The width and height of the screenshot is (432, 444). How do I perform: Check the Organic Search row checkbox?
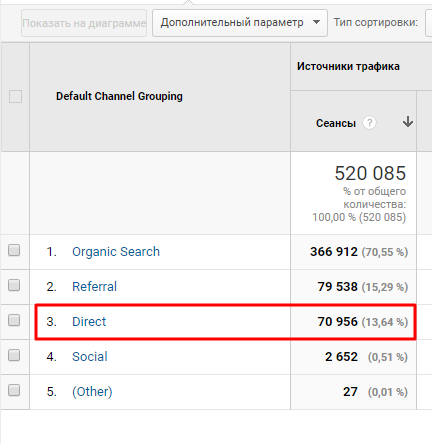click(14, 250)
